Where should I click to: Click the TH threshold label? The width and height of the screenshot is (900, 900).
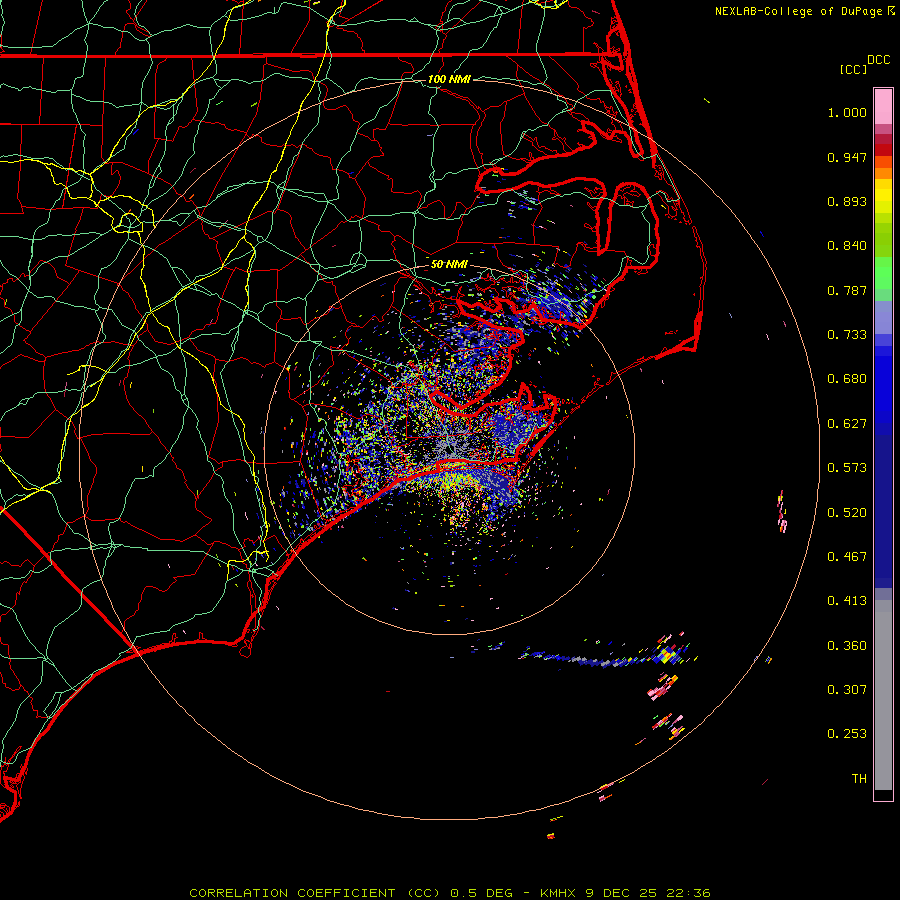859,779
